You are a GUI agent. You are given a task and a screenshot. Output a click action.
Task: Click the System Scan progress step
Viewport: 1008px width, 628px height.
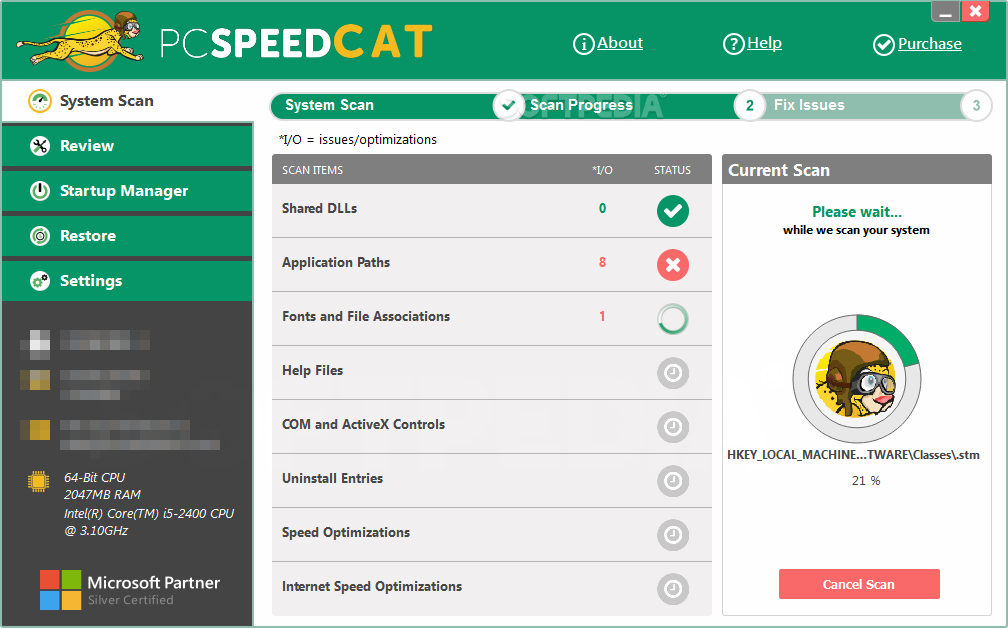[329, 105]
